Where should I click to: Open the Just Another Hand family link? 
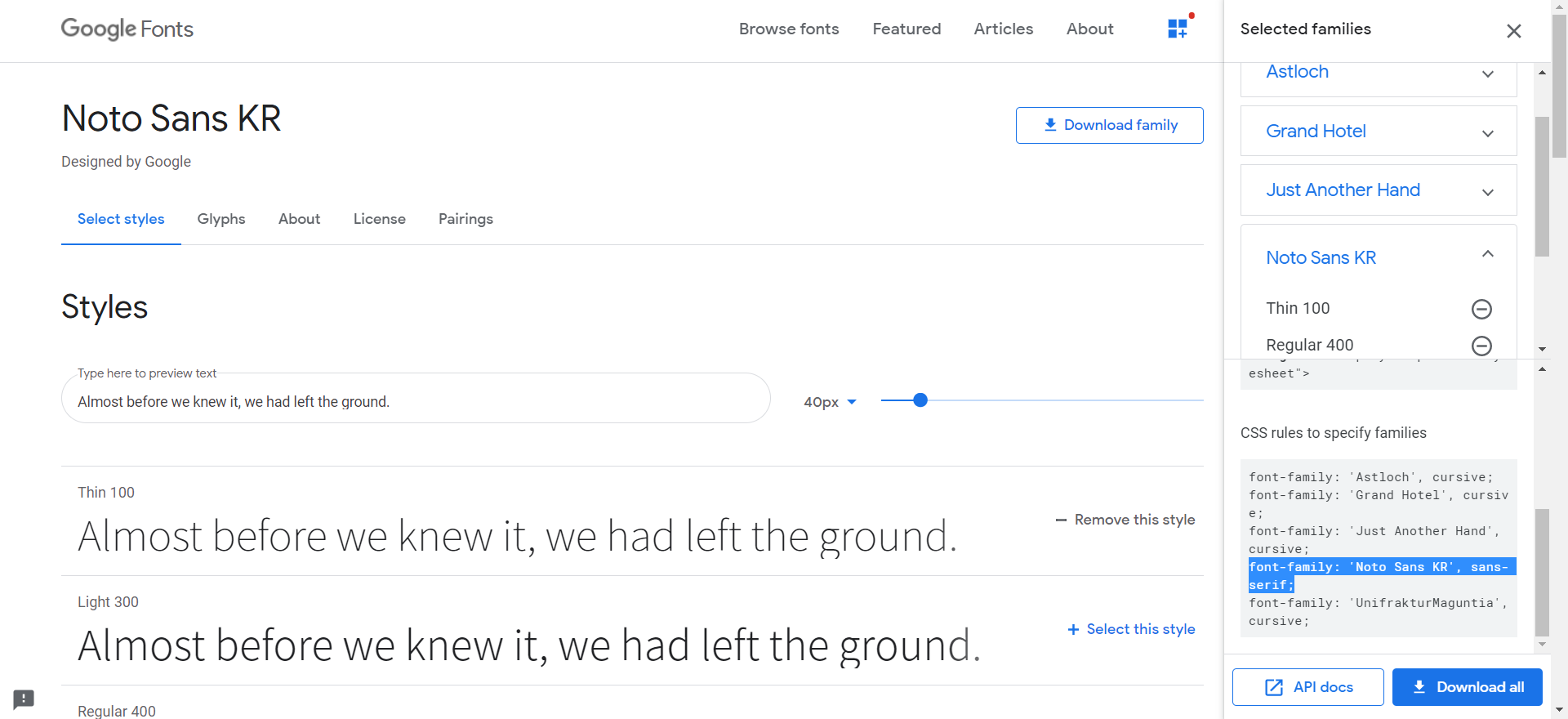point(1343,190)
